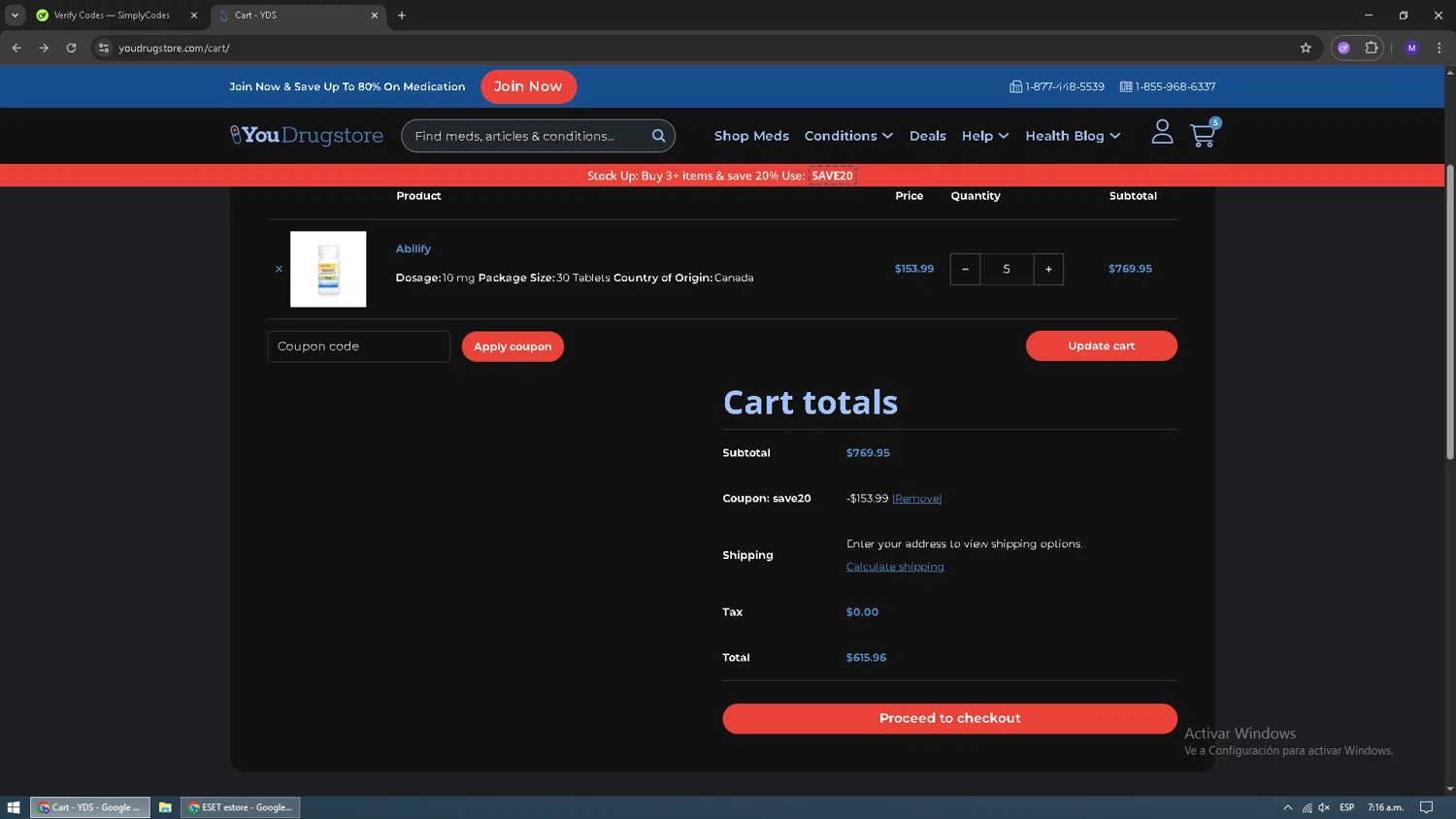Open Chrome profile avatar M

1411,48
